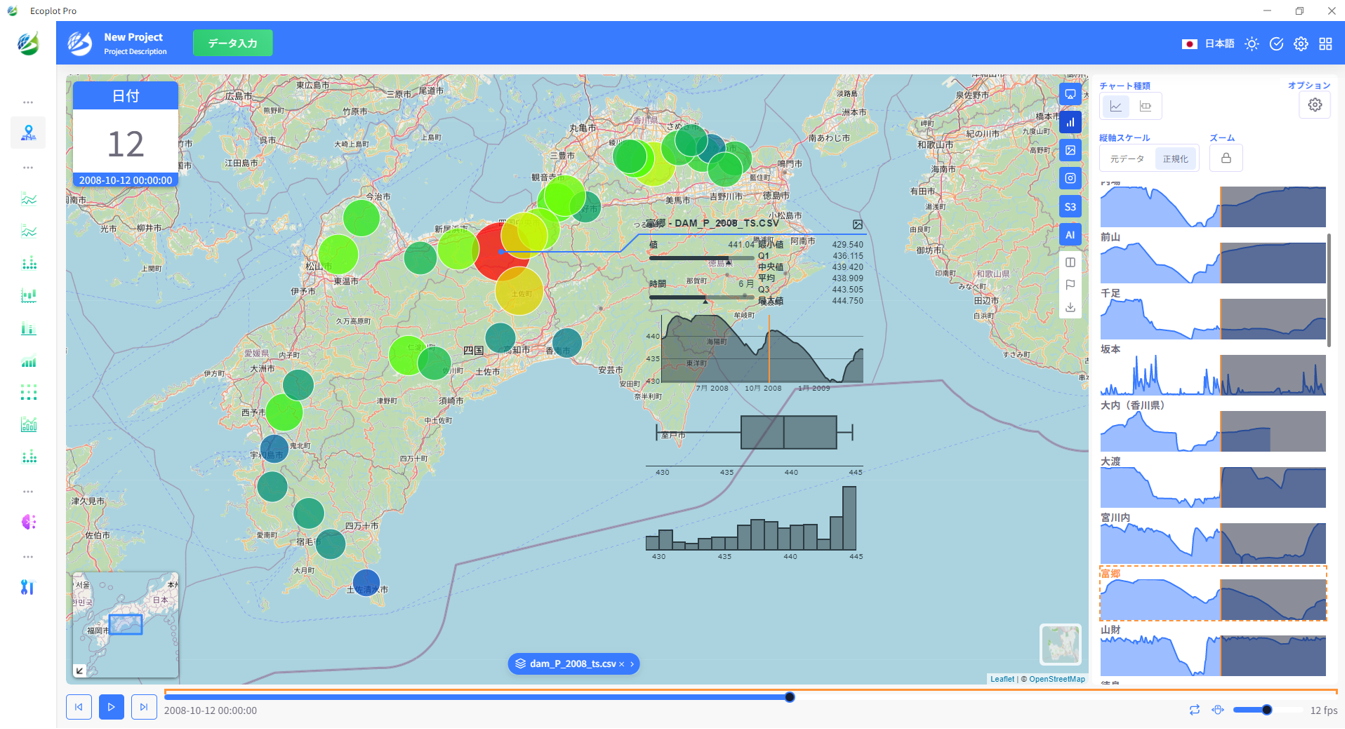Click the red circle marker on map
The height and width of the screenshot is (729, 1345).
(501, 252)
